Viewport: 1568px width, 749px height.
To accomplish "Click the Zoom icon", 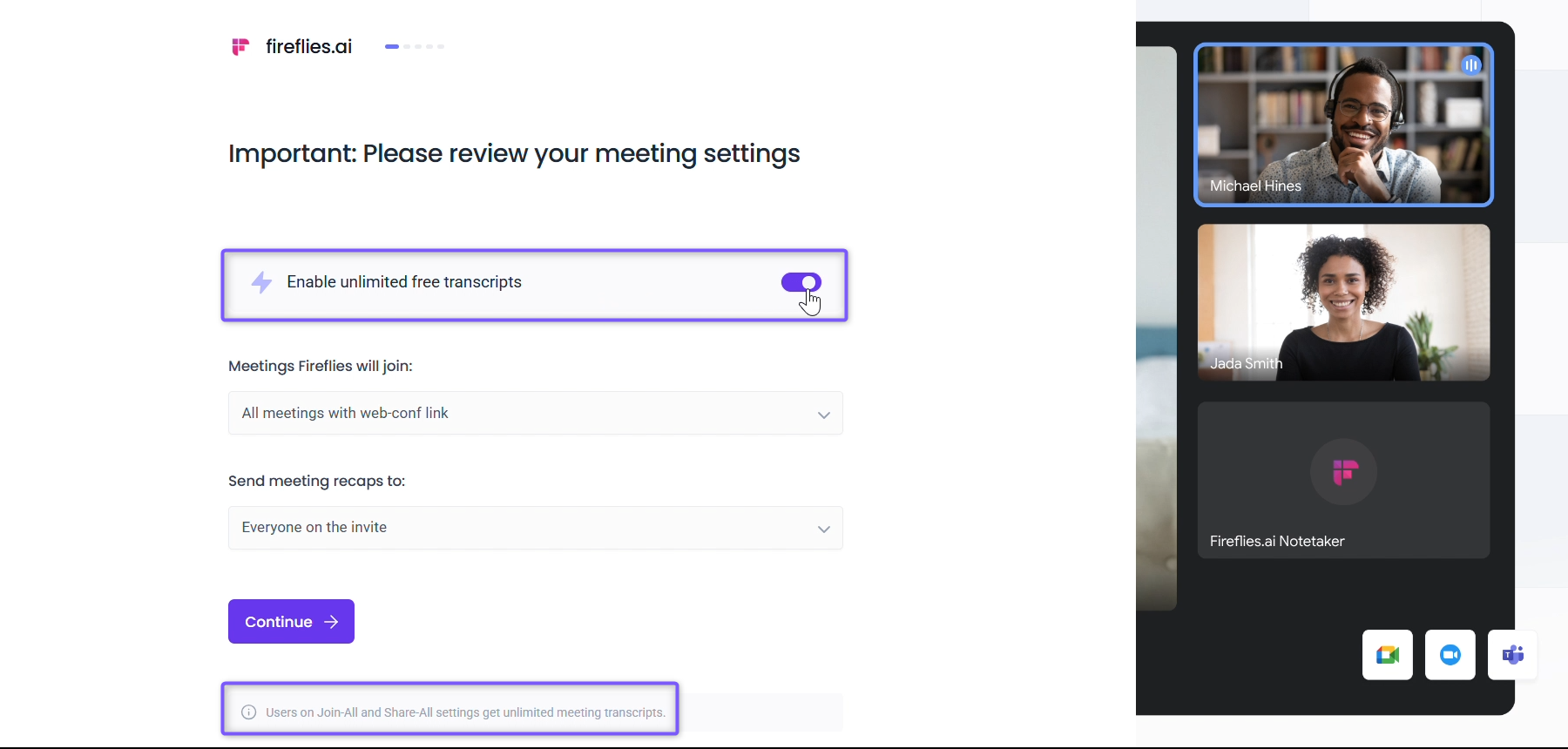I will (1450, 655).
